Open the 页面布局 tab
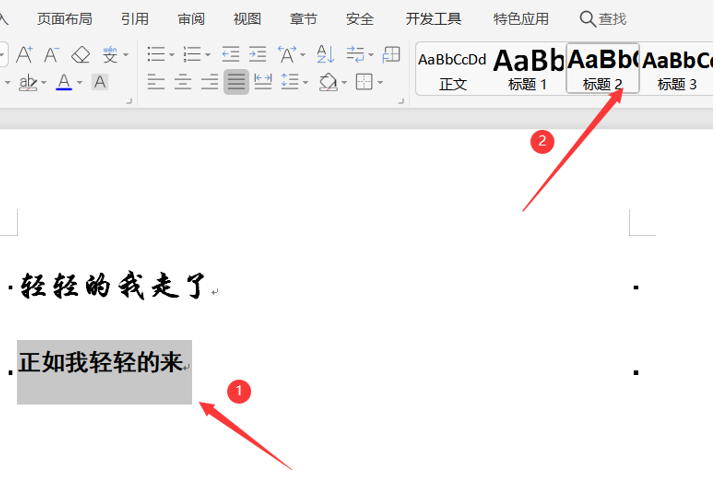This screenshot has width=716, height=485. 64,19
